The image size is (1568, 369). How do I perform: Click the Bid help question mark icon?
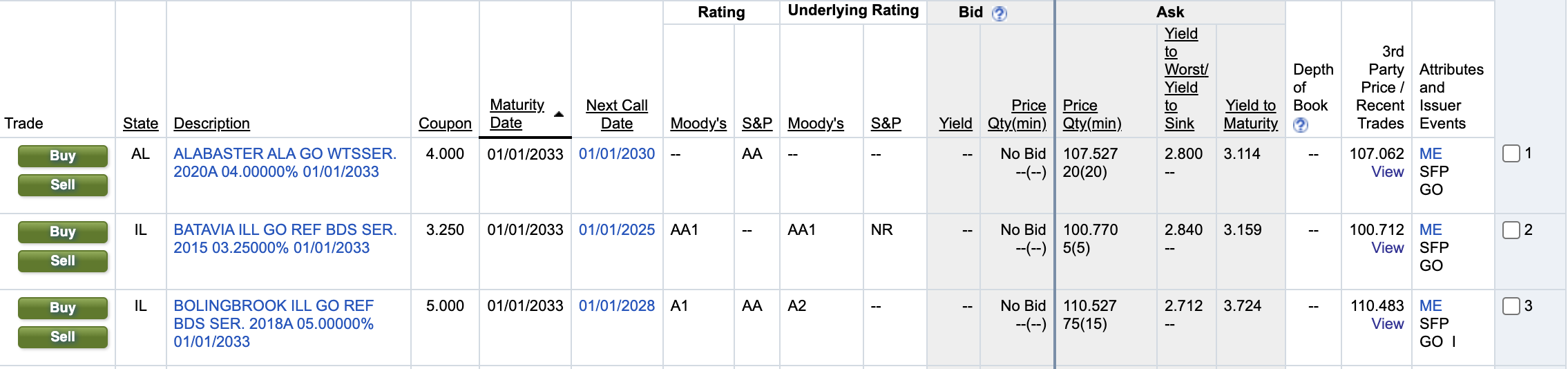coord(999,13)
